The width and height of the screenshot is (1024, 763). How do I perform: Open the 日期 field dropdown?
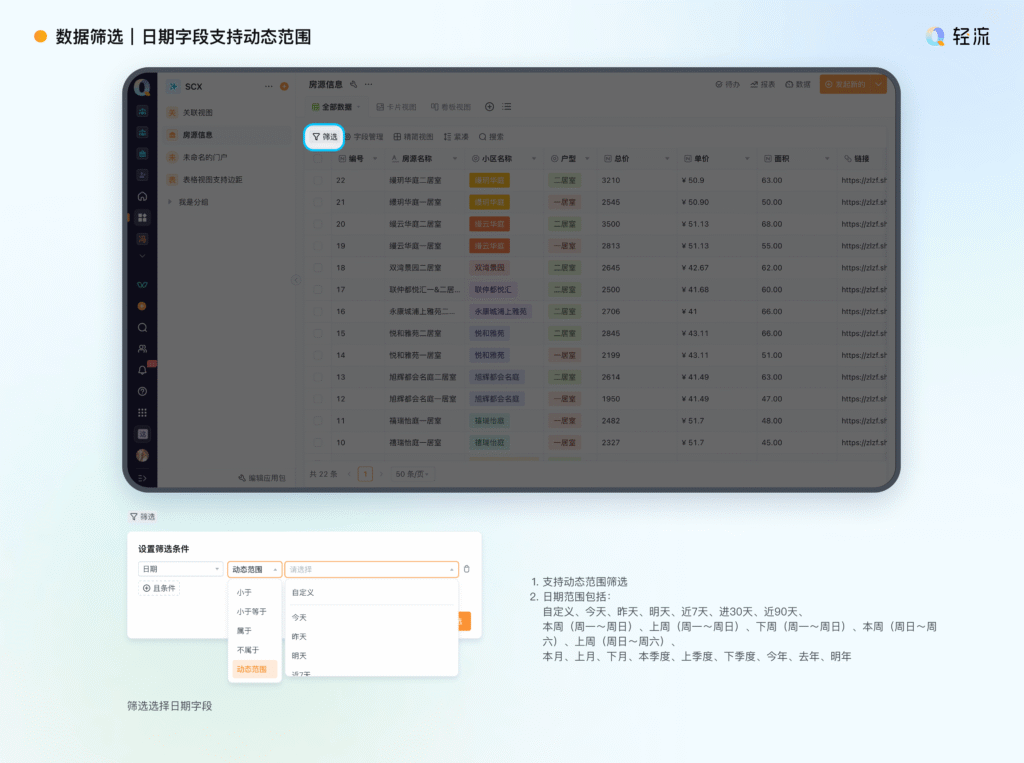[x=181, y=569]
